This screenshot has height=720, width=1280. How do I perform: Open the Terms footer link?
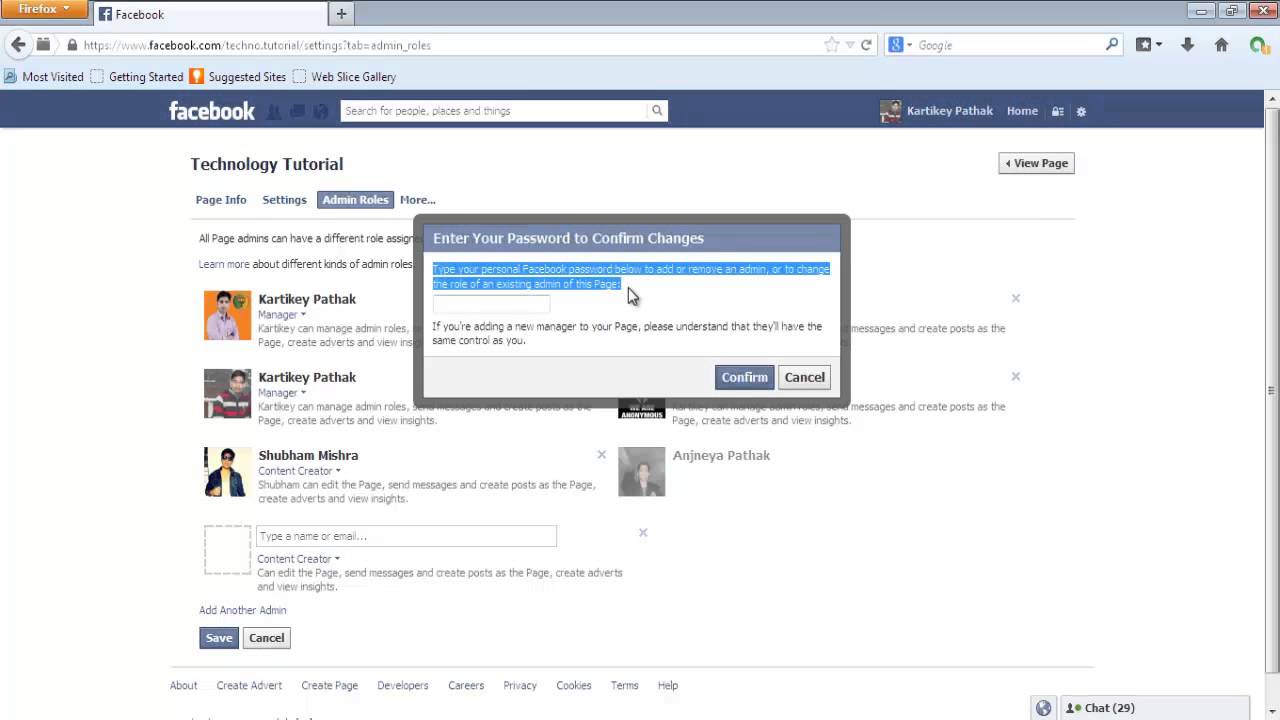[624, 685]
